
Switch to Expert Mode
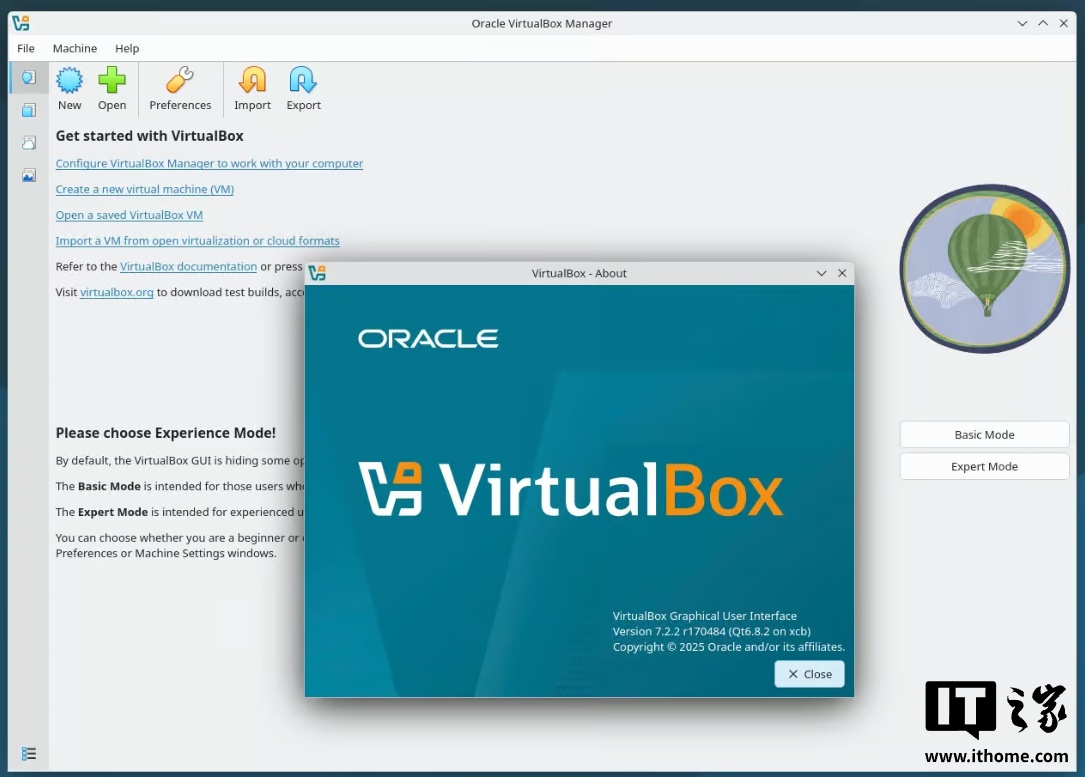(x=984, y=466)
